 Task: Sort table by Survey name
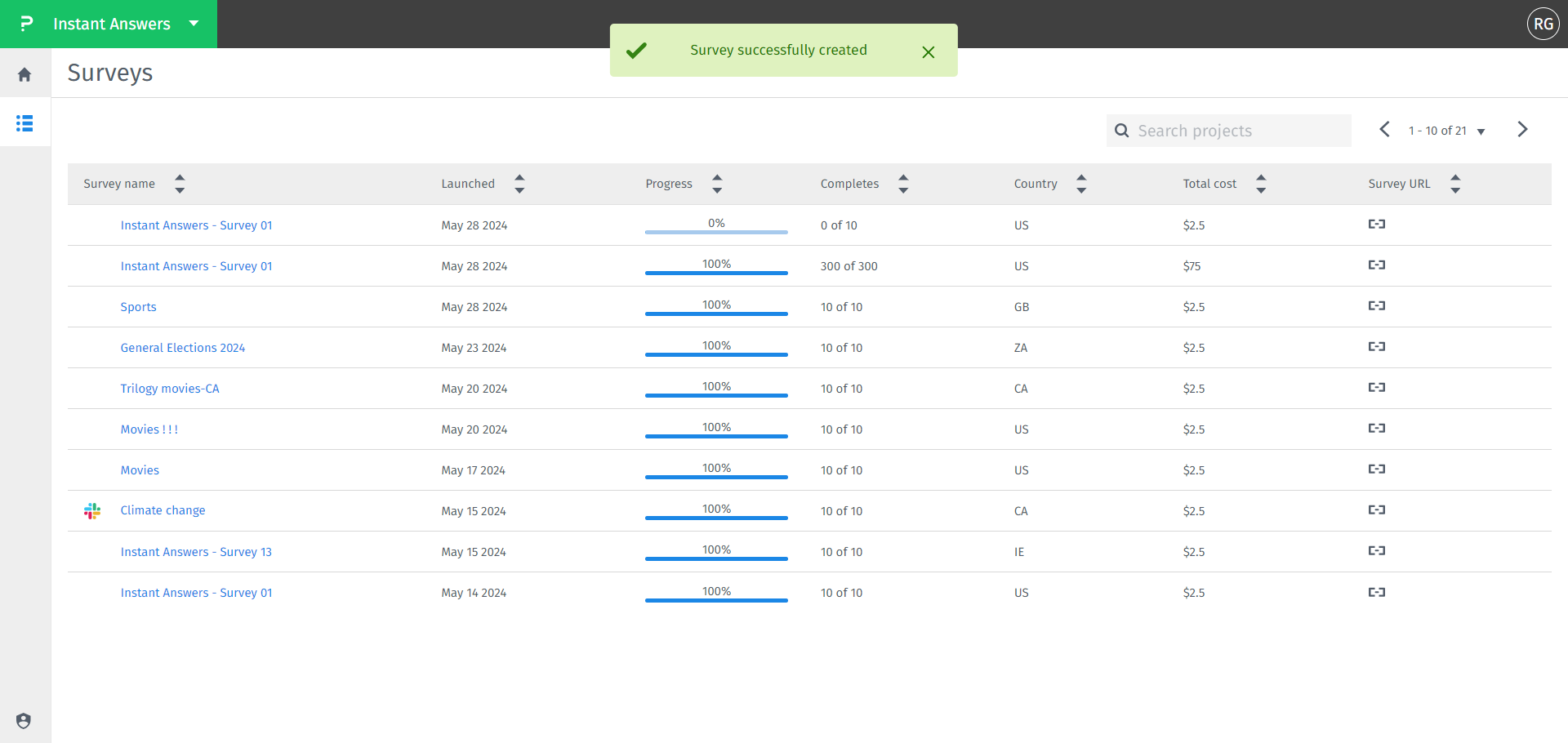[x=180, y=184]
